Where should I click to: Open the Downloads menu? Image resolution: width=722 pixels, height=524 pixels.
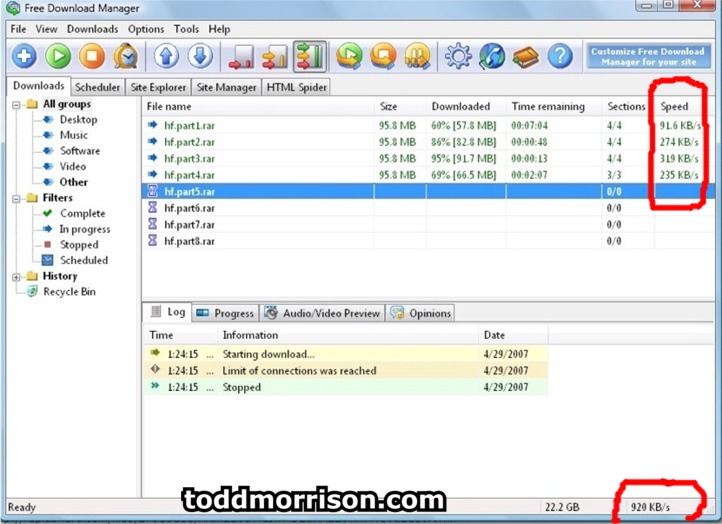93,29
